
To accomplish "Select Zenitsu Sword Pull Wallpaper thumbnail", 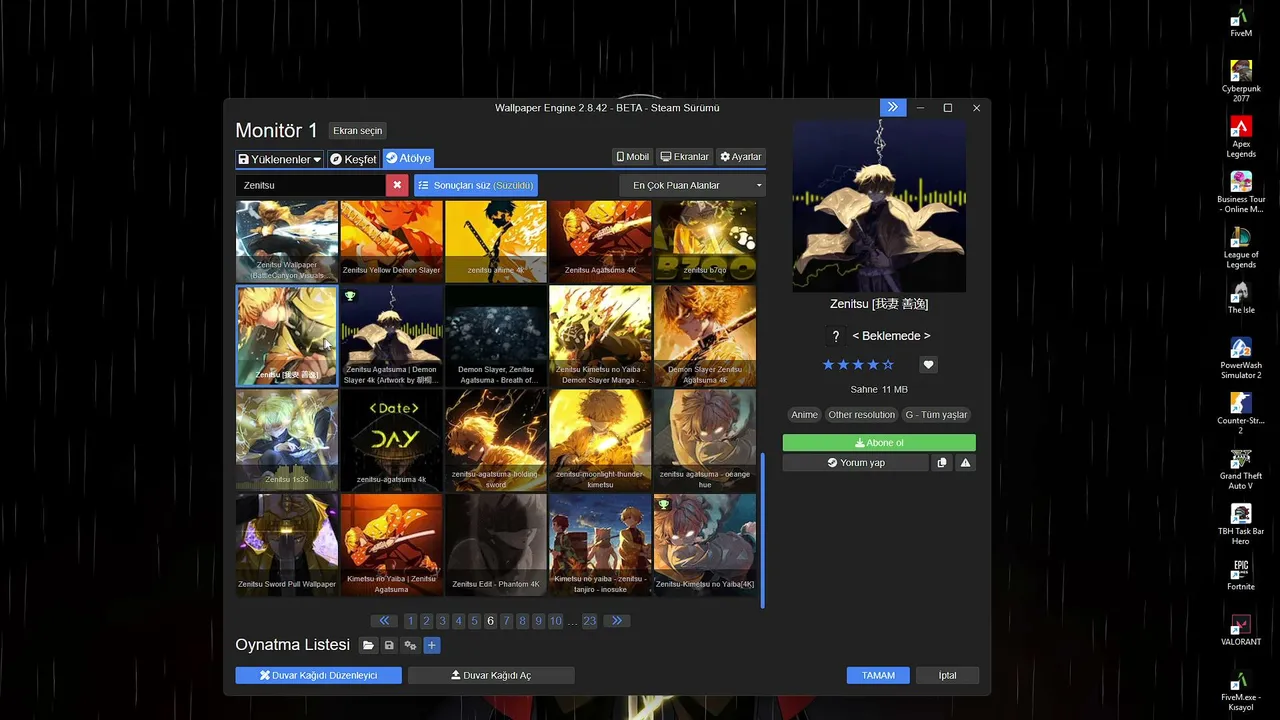I will coord(287,545).
